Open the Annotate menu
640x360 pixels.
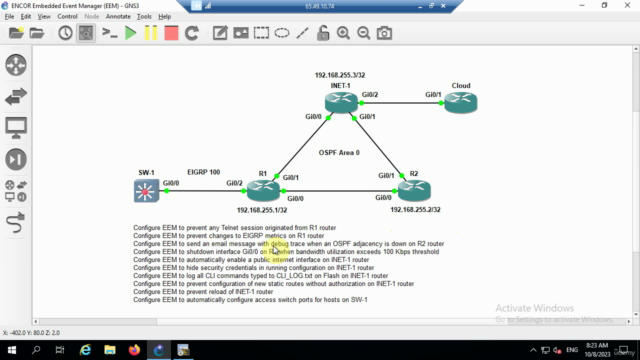(x=118, y=17)
